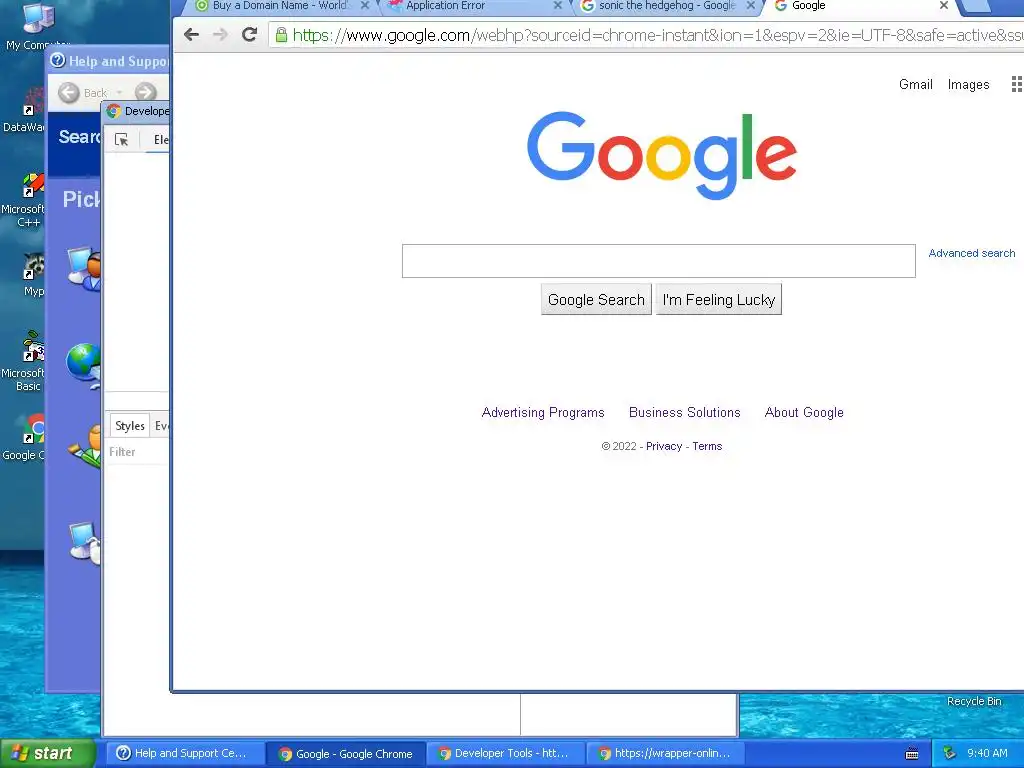
Task: Click the Help and Support title icon
Action: [57, 61]
